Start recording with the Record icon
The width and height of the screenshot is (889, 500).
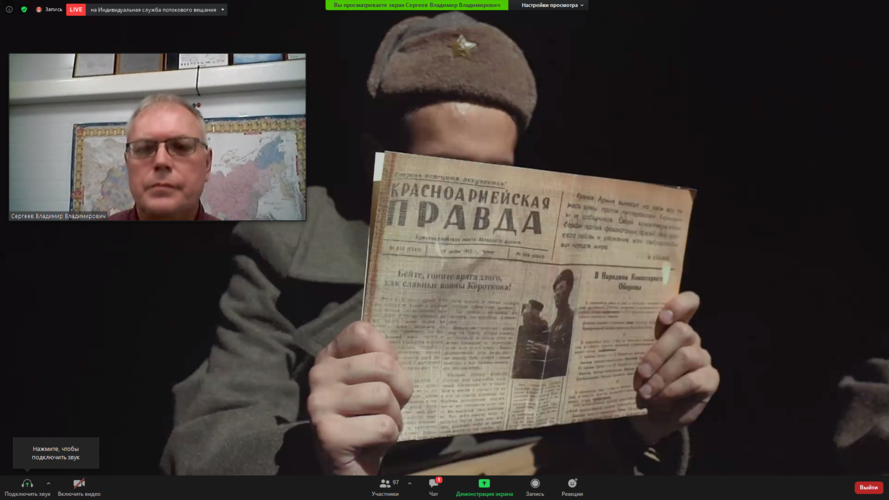coord(535,483)
